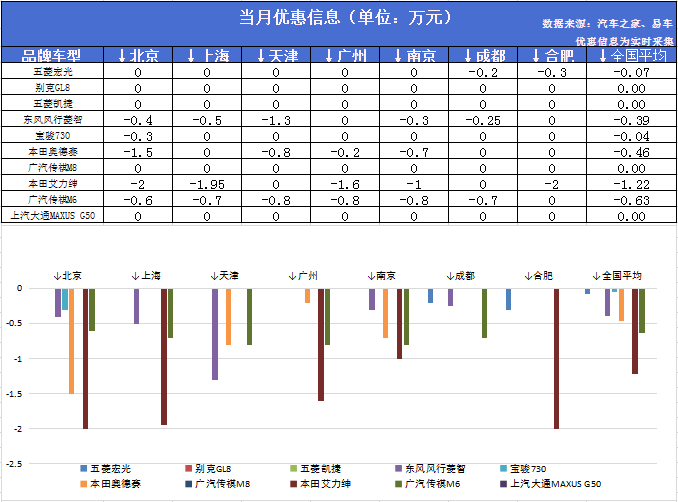Click the 数据来源：汽车之家、易车 note
The height and width of the screenshot is (502, 678).
tap(608, 24)
